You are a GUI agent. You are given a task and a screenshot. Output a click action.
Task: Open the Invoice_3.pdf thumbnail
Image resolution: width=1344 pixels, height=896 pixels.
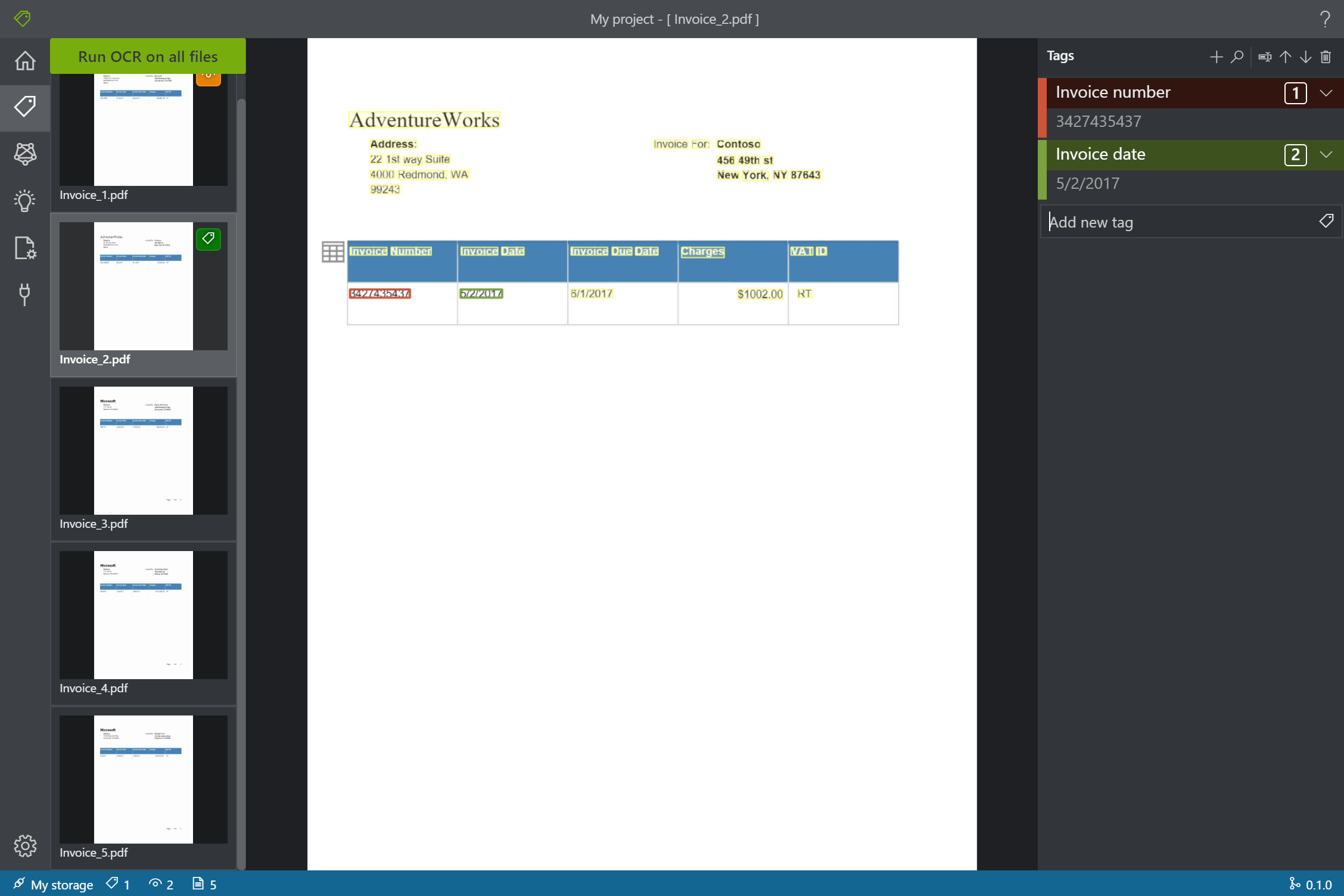(x=143, y=451)
